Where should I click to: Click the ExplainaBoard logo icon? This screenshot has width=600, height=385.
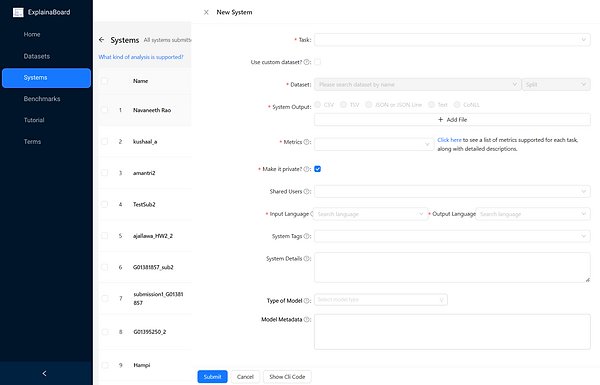[18, 12]
